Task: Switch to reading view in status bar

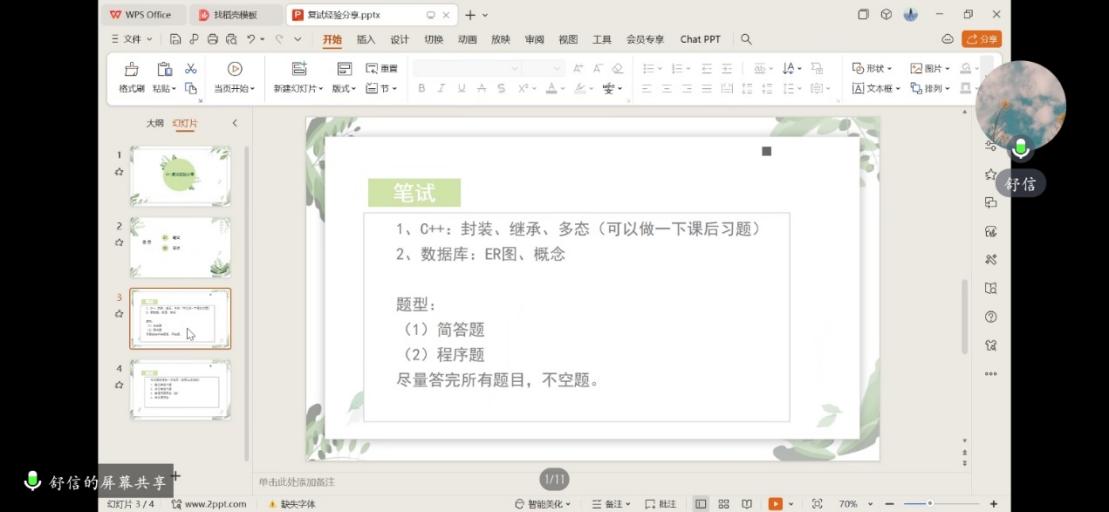Action: pyautogui.click(x=747, y=504)
